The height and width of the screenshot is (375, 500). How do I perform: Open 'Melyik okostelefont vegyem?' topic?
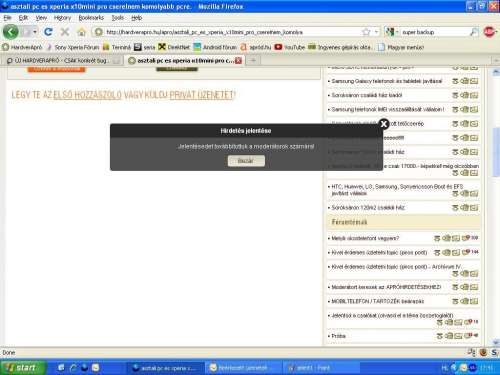coord(365,238)
